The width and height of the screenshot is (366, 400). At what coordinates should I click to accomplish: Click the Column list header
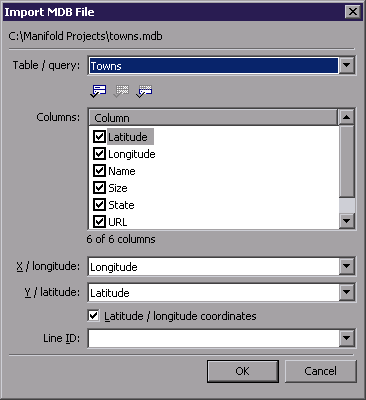213,118
